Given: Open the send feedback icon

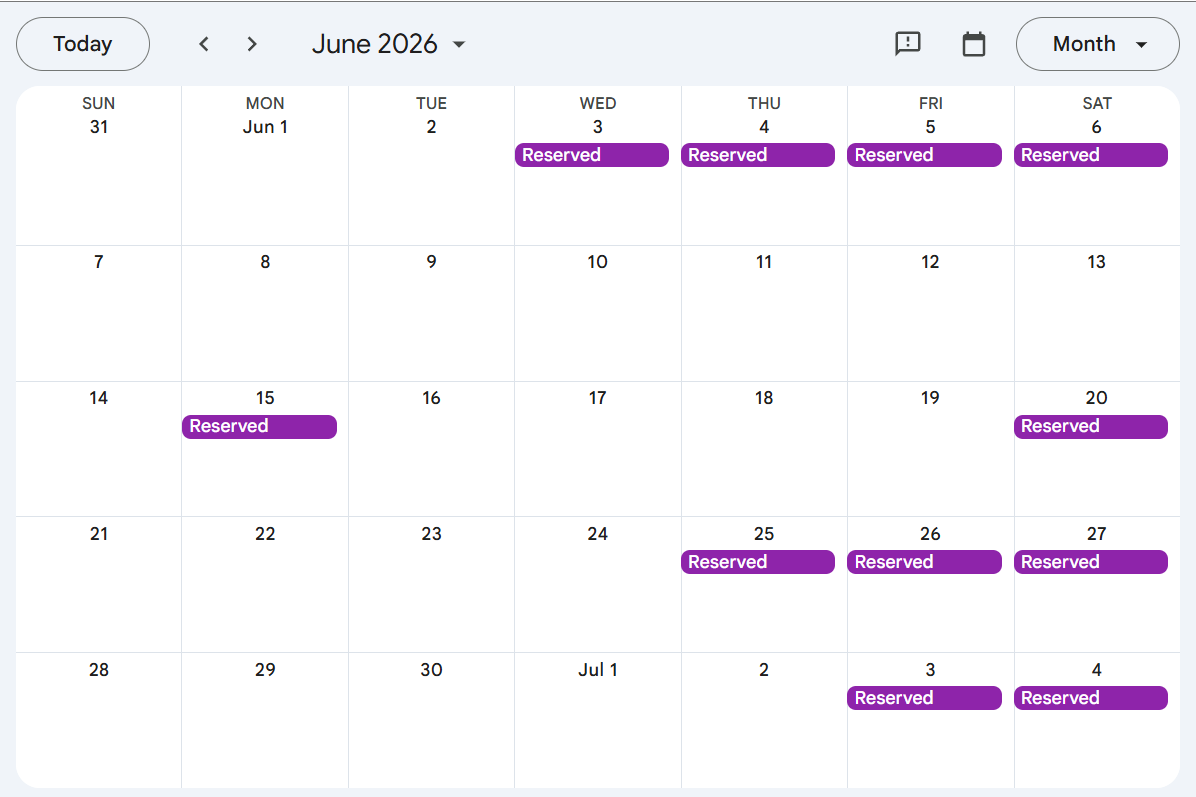Looking at the screenshot, I should pyautogui.click(x=907, y=44).
